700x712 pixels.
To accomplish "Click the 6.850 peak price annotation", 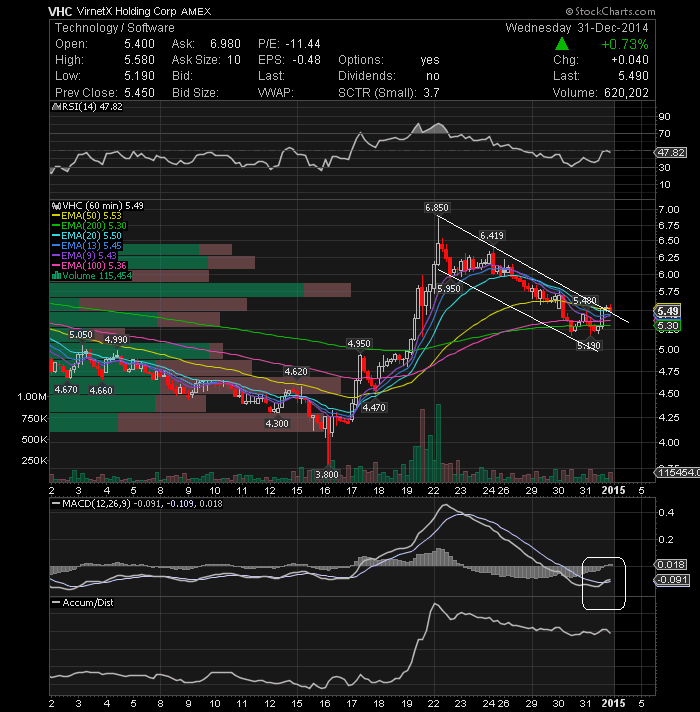I will click(437, 208).
